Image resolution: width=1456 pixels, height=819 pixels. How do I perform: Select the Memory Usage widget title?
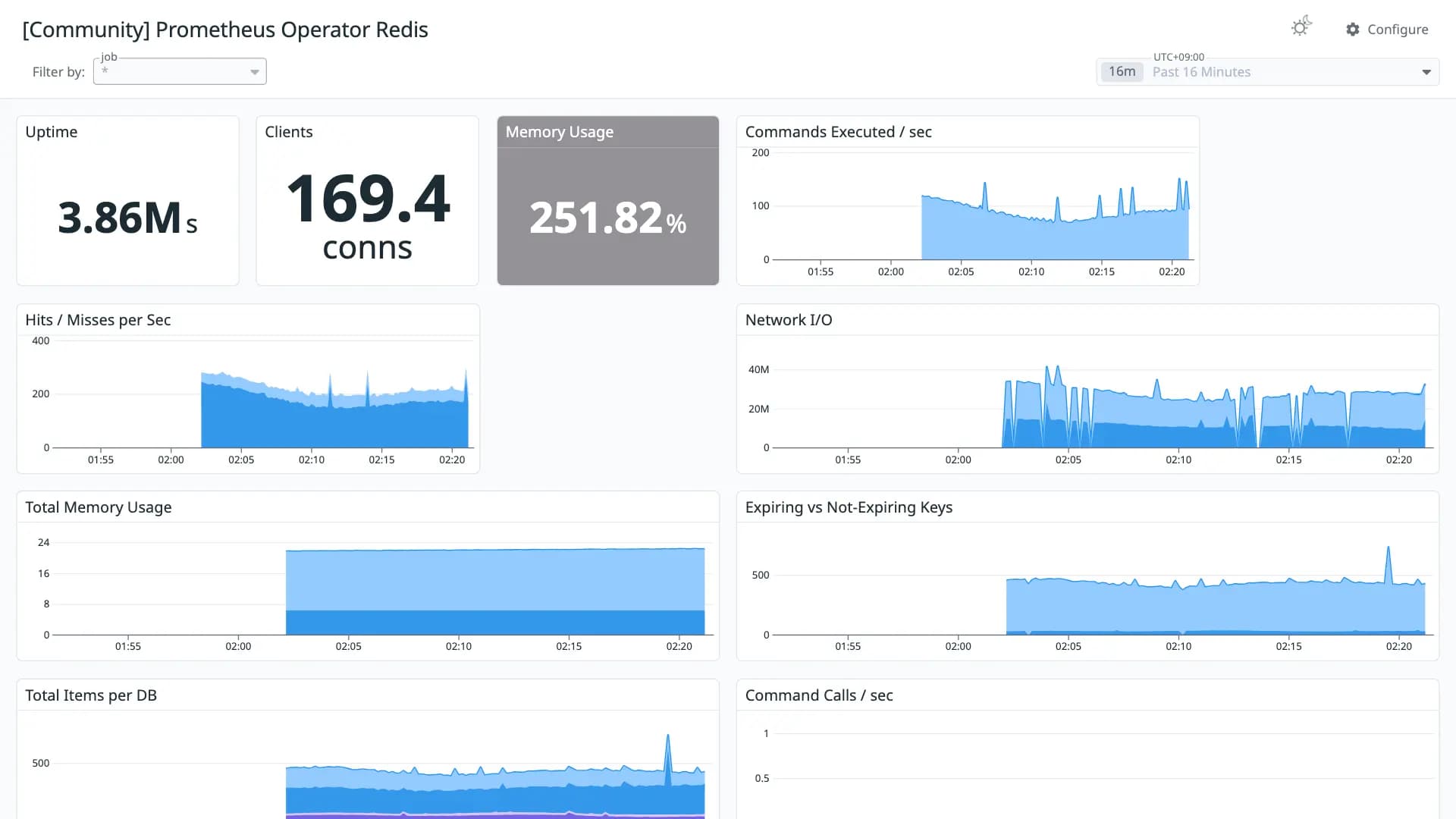560,132
